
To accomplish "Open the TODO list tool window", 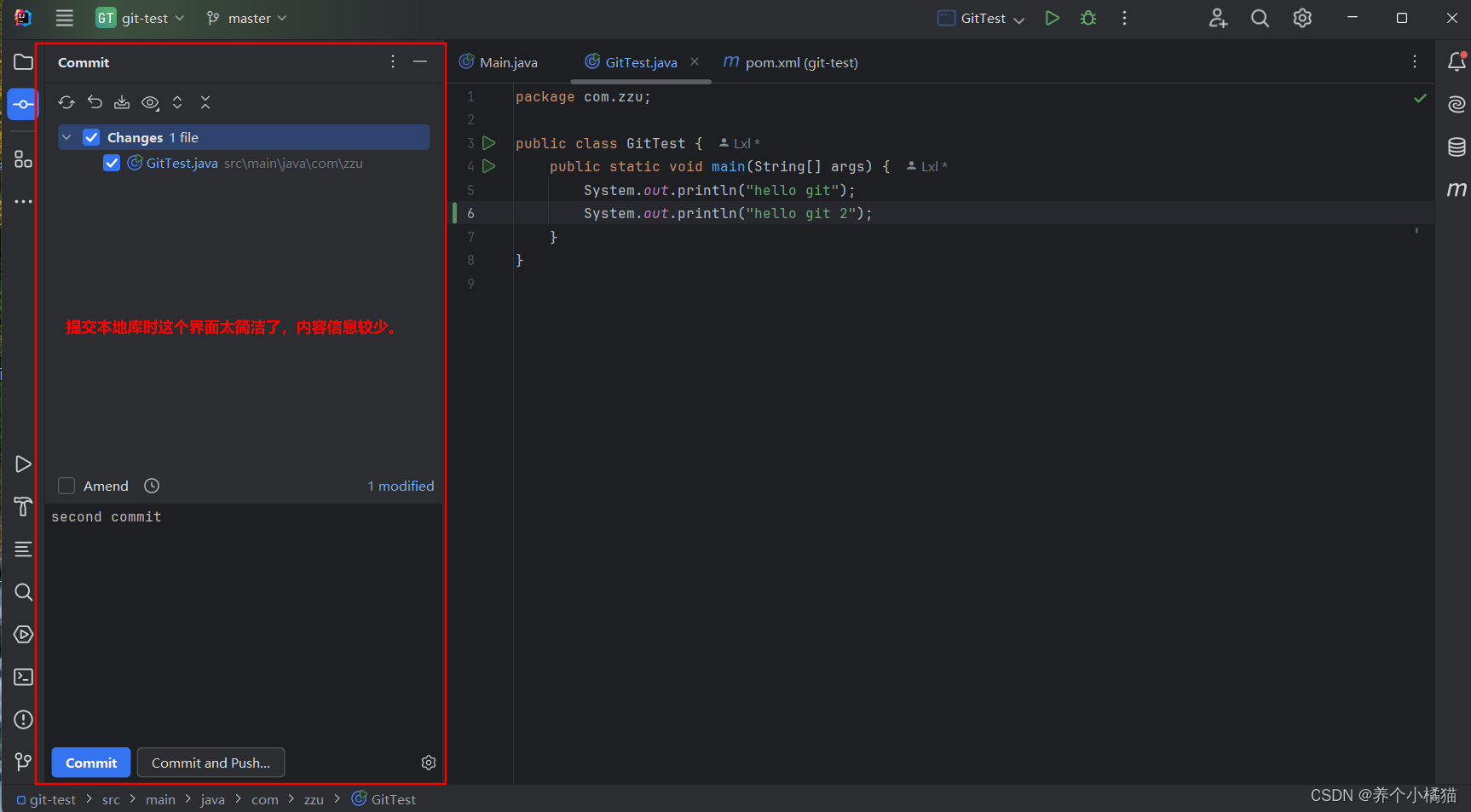I will click(x=23, y=550).
